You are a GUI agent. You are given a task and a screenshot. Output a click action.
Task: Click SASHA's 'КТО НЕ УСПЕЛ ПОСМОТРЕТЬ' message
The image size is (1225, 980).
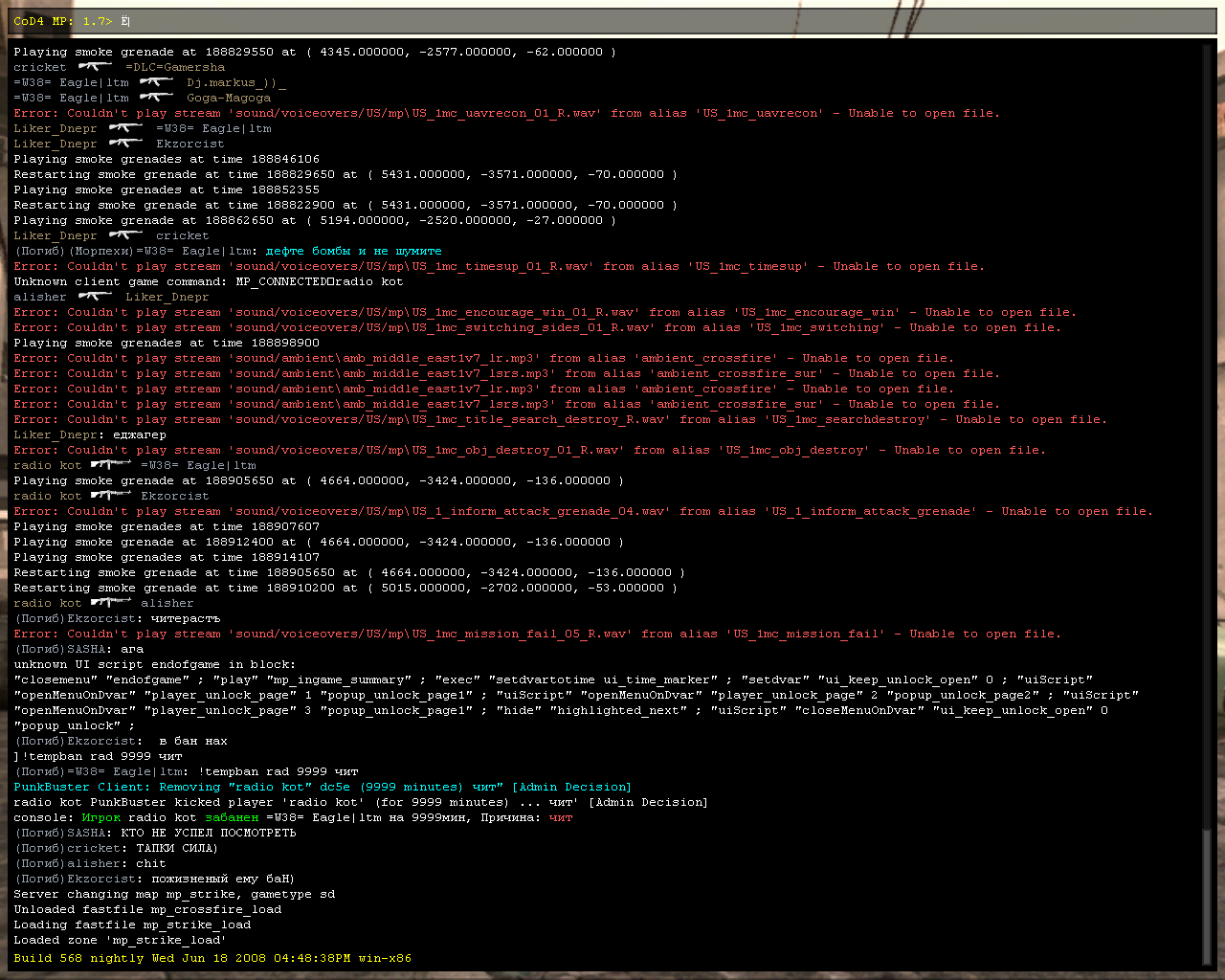pos(155,833)
